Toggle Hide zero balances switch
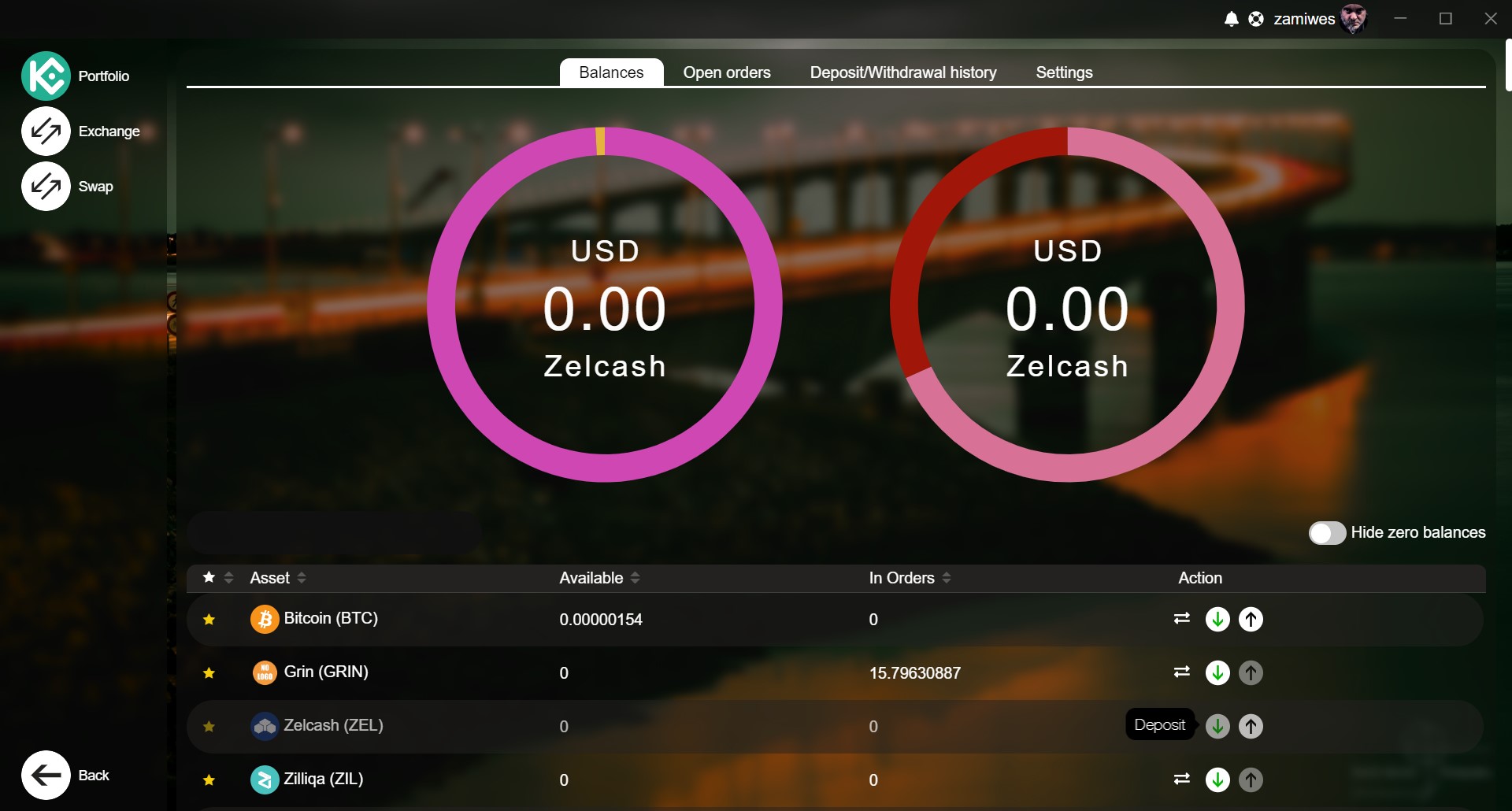The image size is (1512, 811). coord(1327,533)
